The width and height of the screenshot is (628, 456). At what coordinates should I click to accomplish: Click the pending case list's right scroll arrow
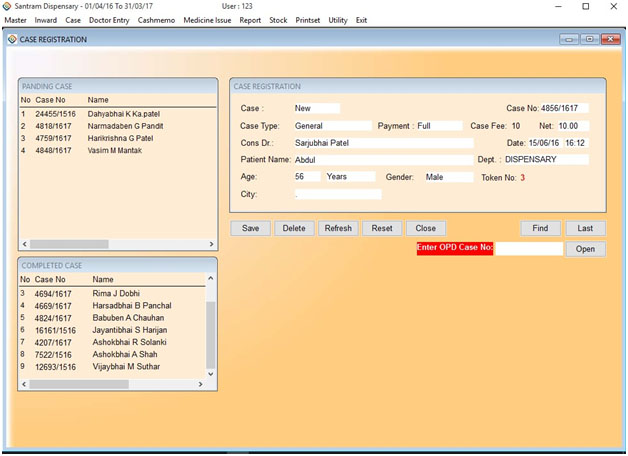coord(211,244)
